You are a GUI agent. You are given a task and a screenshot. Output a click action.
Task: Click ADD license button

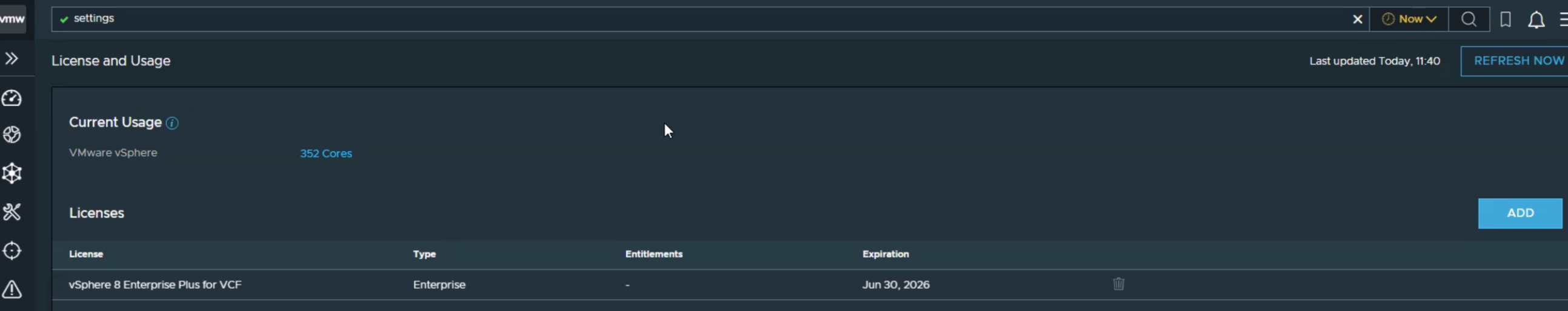point(1520,213)
